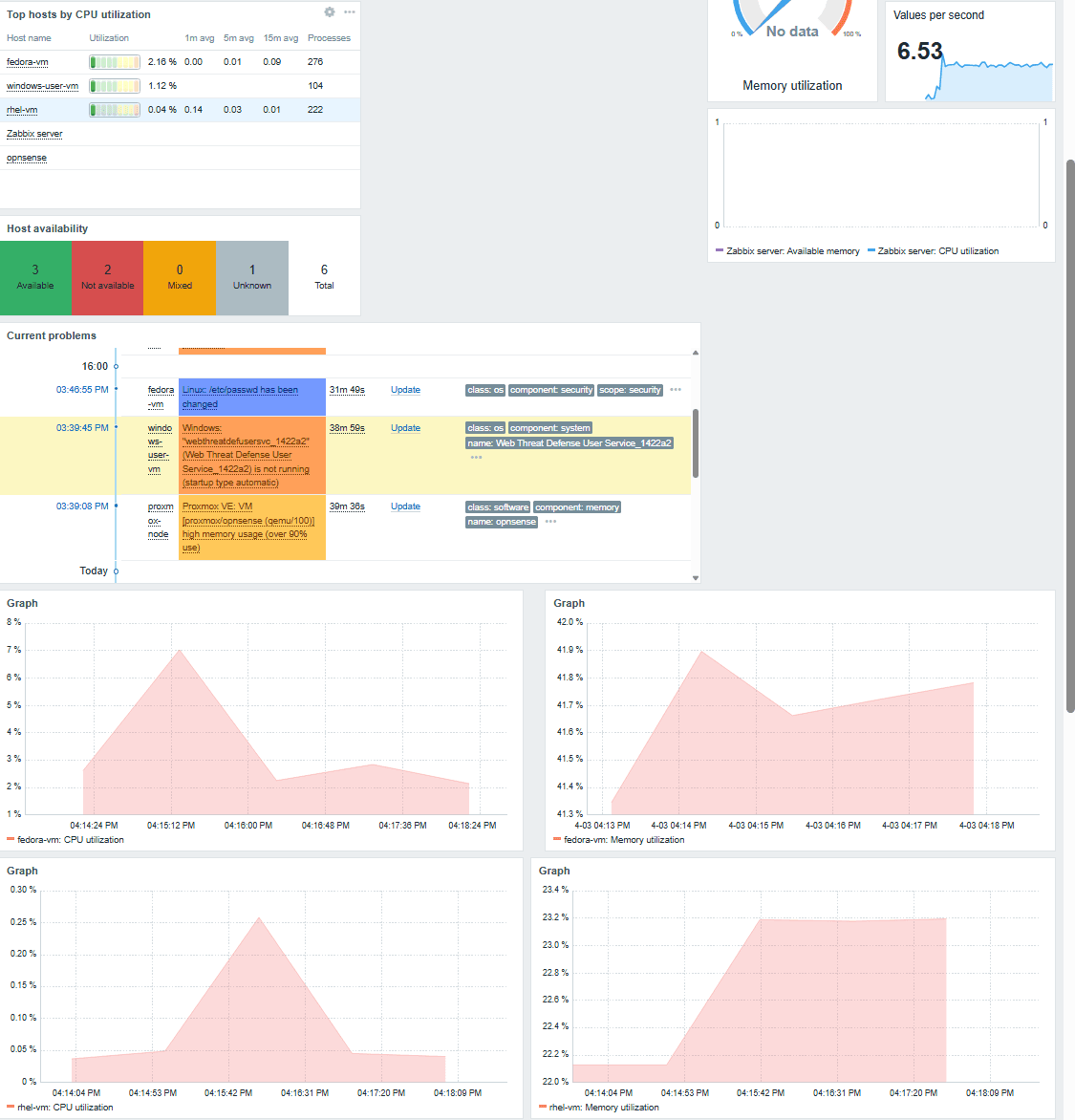Select the orange Mixed hosts tile

(180, 278)
